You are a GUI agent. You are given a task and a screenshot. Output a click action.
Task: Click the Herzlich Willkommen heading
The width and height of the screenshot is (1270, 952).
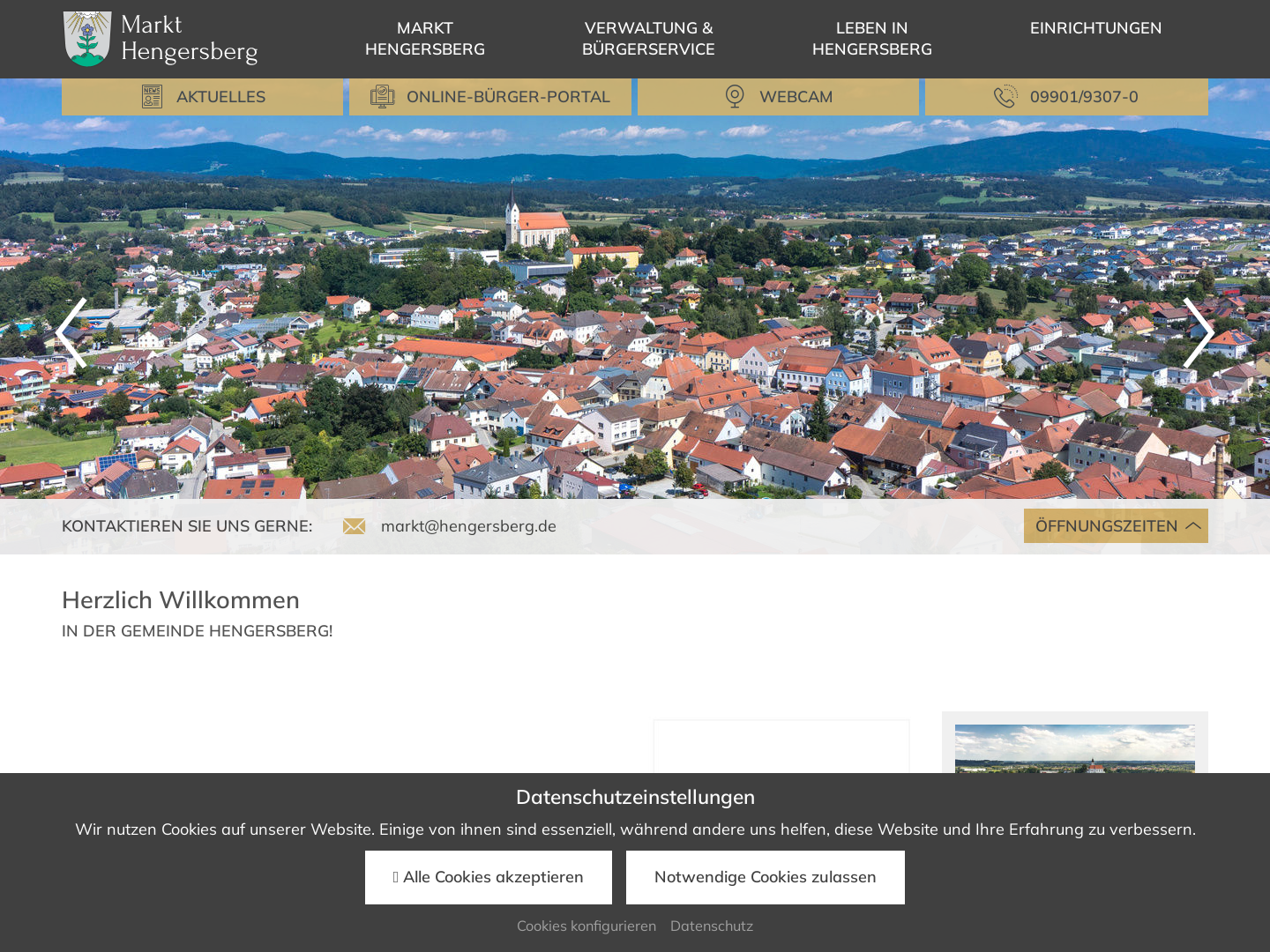click(181, 600)
